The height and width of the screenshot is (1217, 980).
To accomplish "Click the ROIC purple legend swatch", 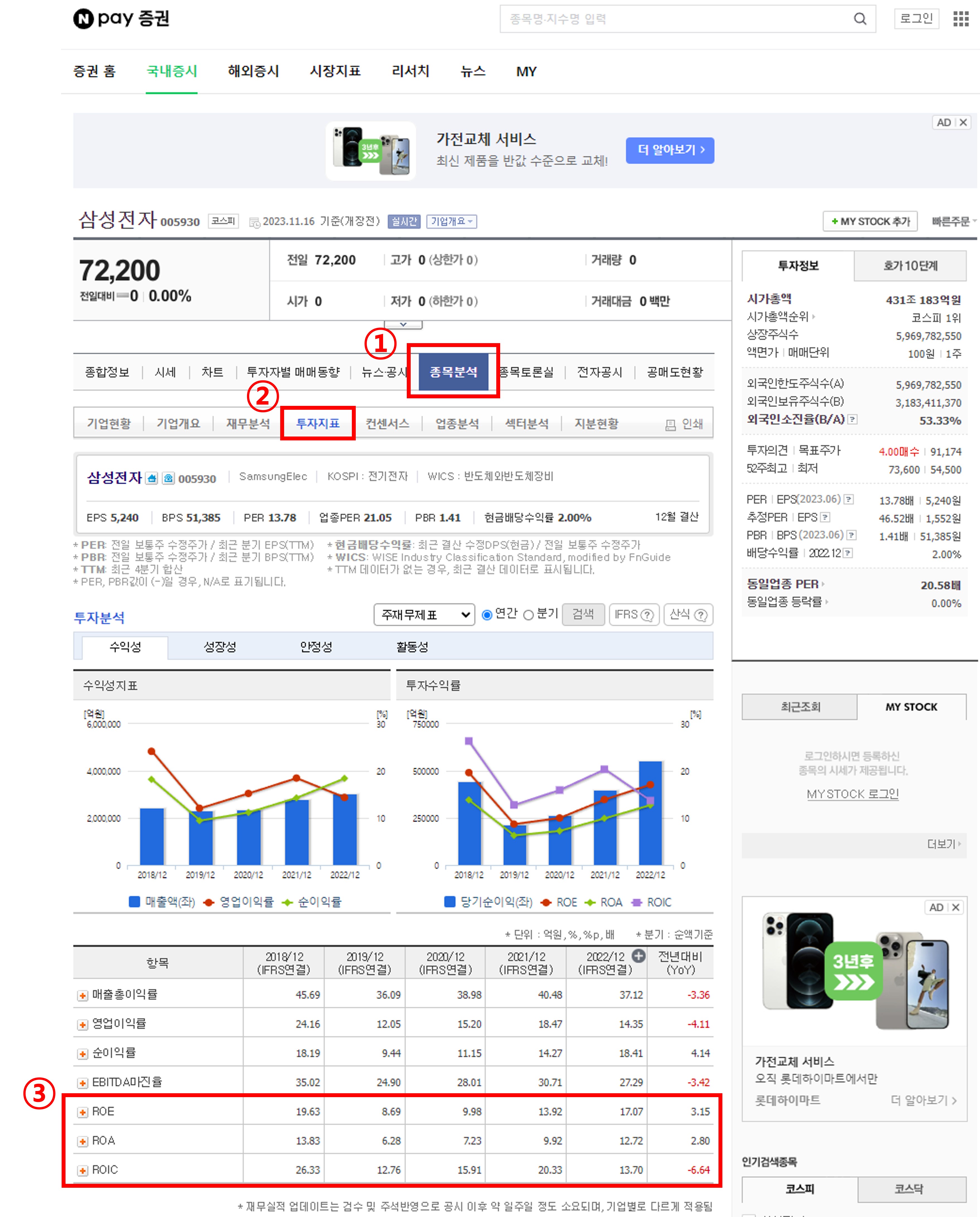I will pos(637,902).
